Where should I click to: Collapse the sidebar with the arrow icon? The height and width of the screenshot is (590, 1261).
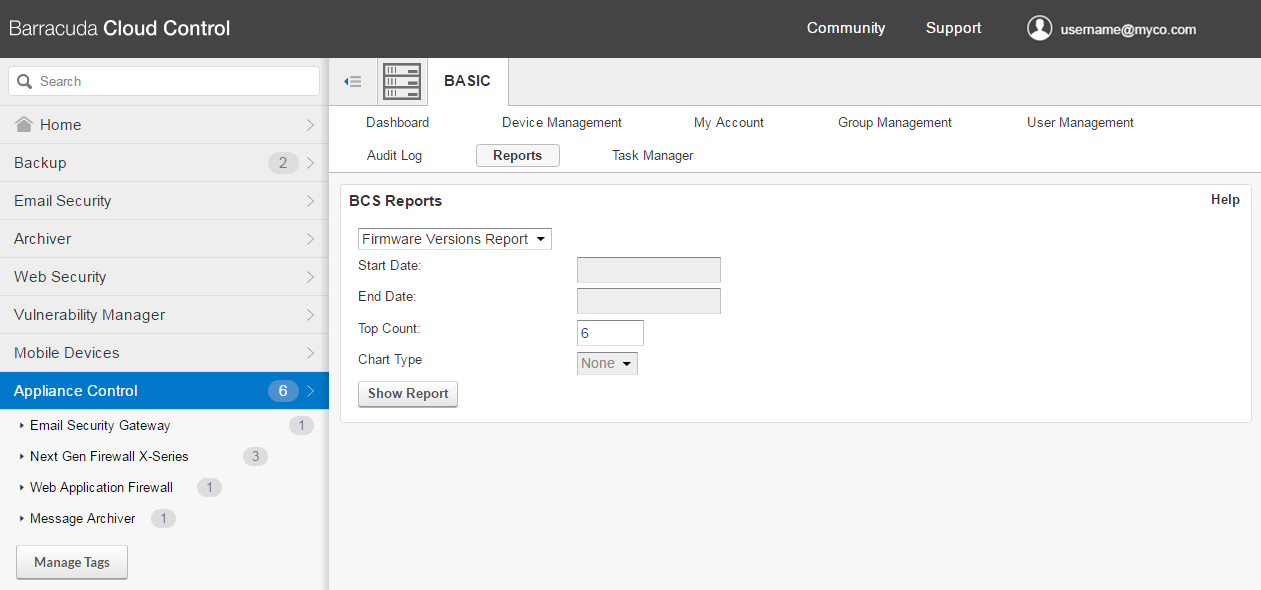click(x=352, y=81)
